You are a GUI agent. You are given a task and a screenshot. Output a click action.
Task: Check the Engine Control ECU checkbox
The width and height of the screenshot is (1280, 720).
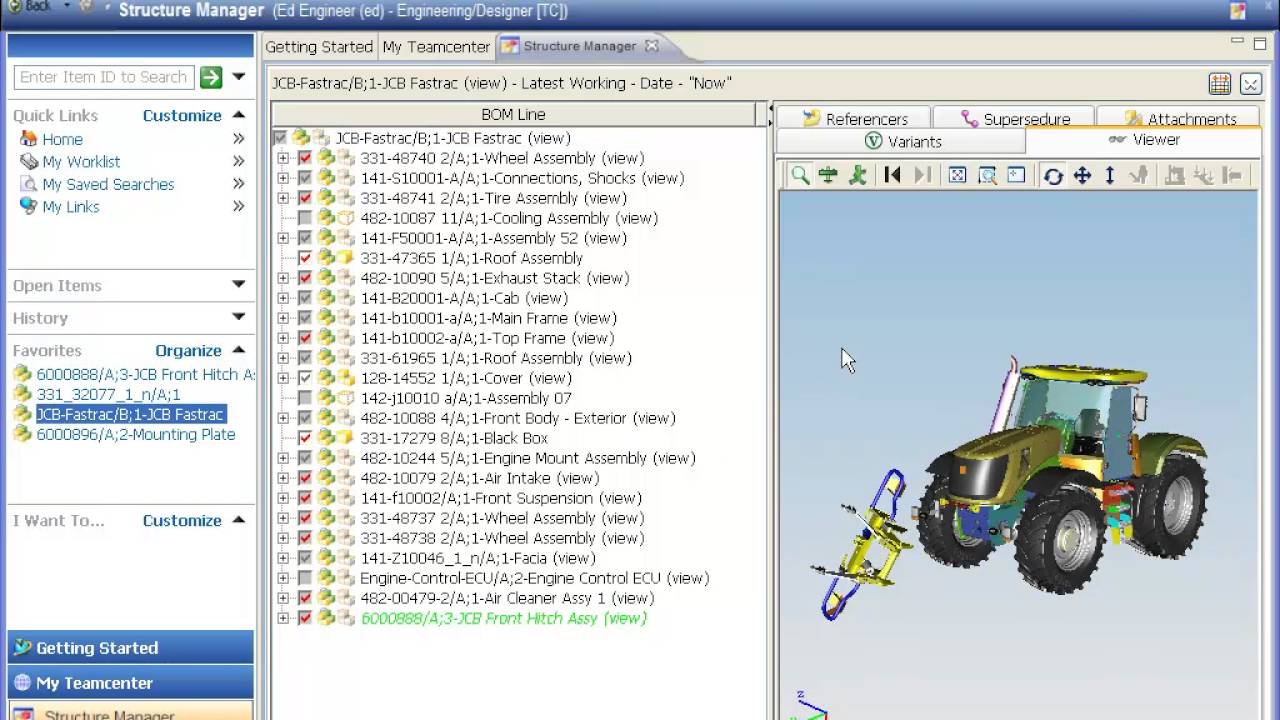click(305, 578)
